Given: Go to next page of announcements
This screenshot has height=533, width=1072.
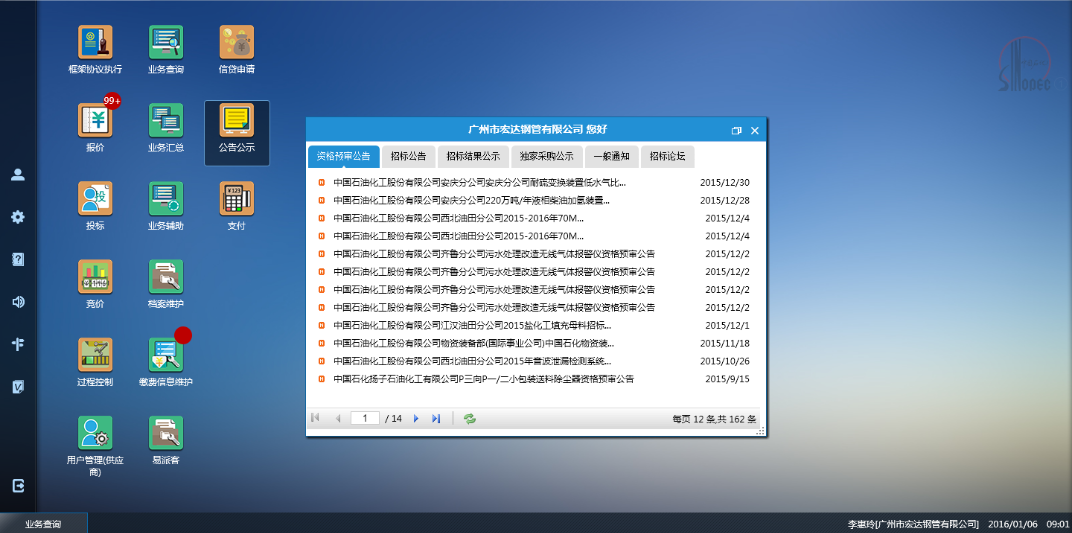Looking at the screenshot, I should pyautogui.click(x=416, y=419).
